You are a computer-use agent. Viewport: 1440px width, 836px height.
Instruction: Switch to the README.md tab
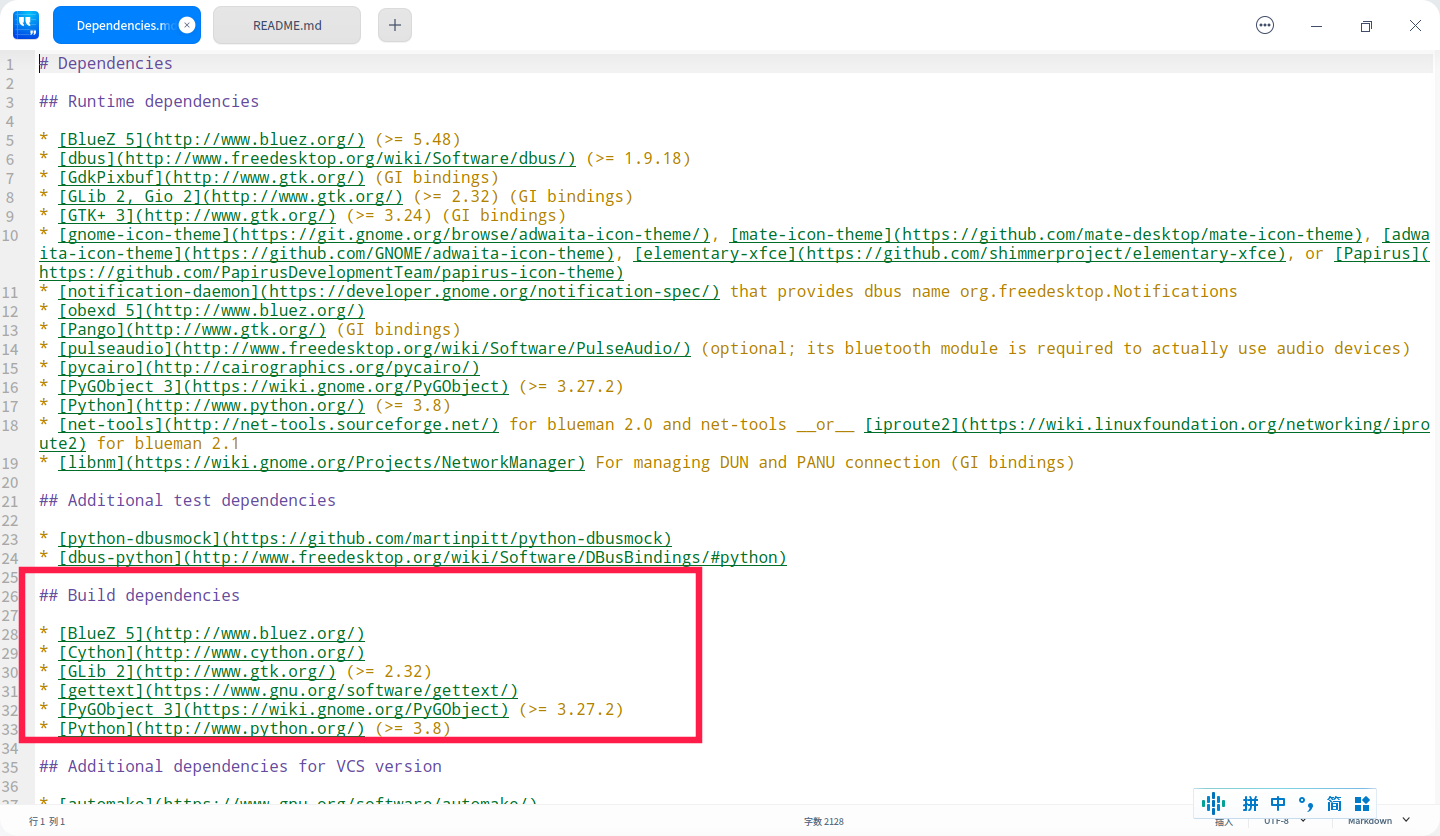pyautogui.click(x=287, y=25)
